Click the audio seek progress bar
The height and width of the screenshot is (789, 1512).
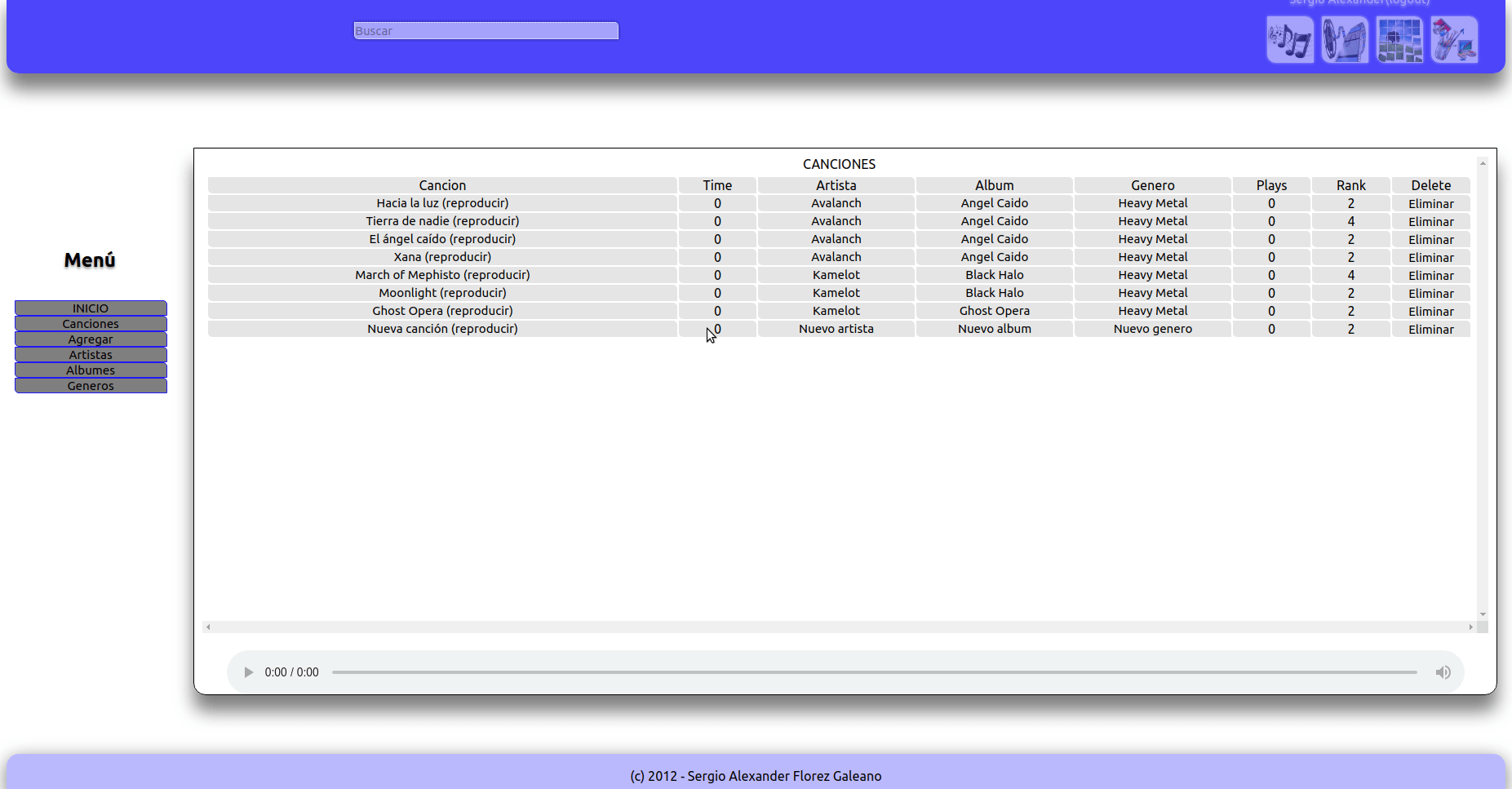tap(874, 672)
